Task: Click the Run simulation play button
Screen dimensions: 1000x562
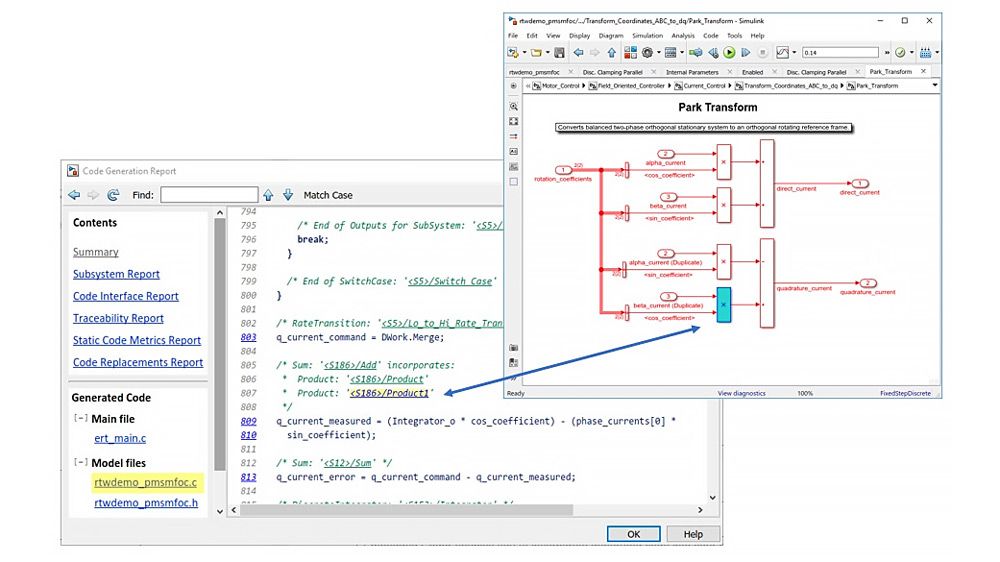Action: click(x=730, y=52)
